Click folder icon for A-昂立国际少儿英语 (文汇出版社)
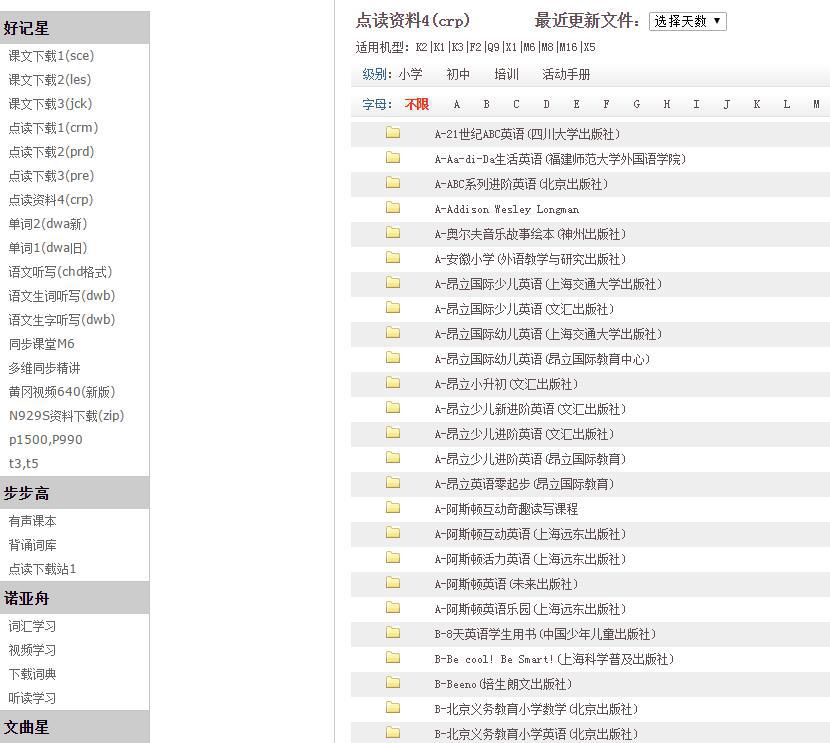Image resolution: width=830 pixels, height=743 pixels. (x=393, y=307)
